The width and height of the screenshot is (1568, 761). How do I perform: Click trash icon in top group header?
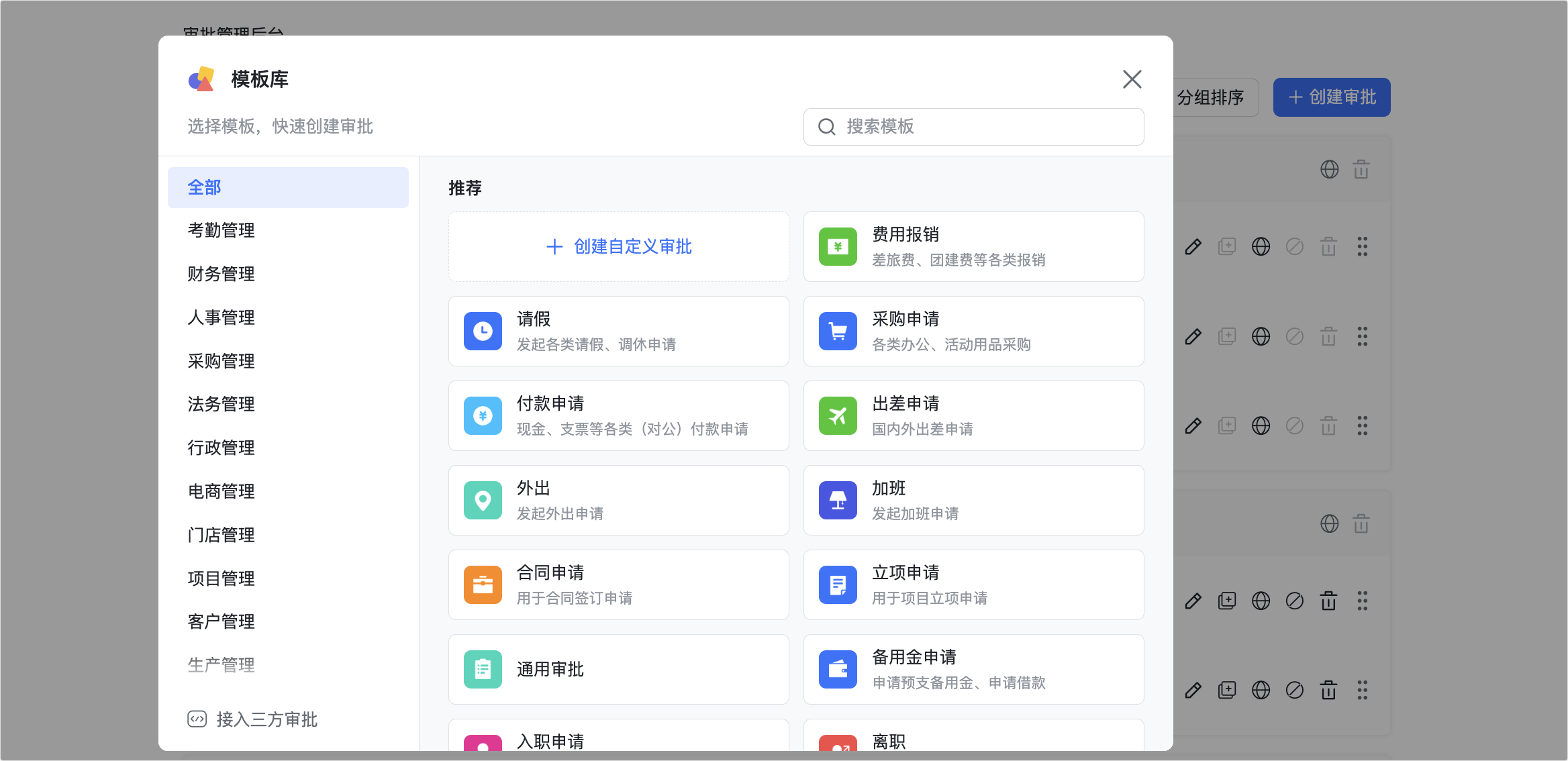click(x=1361, y=169)
